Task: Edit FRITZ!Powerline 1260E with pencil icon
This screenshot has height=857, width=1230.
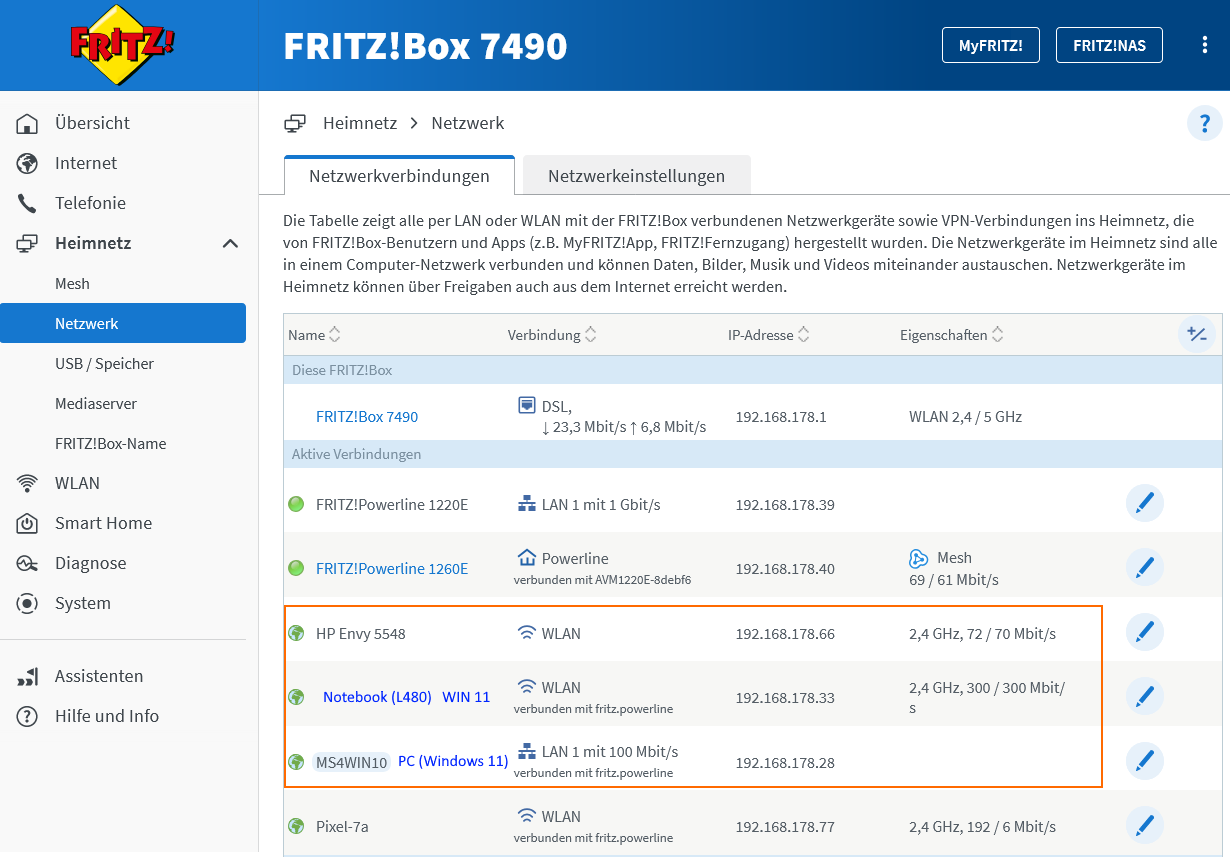Action: coord(1145,568)
